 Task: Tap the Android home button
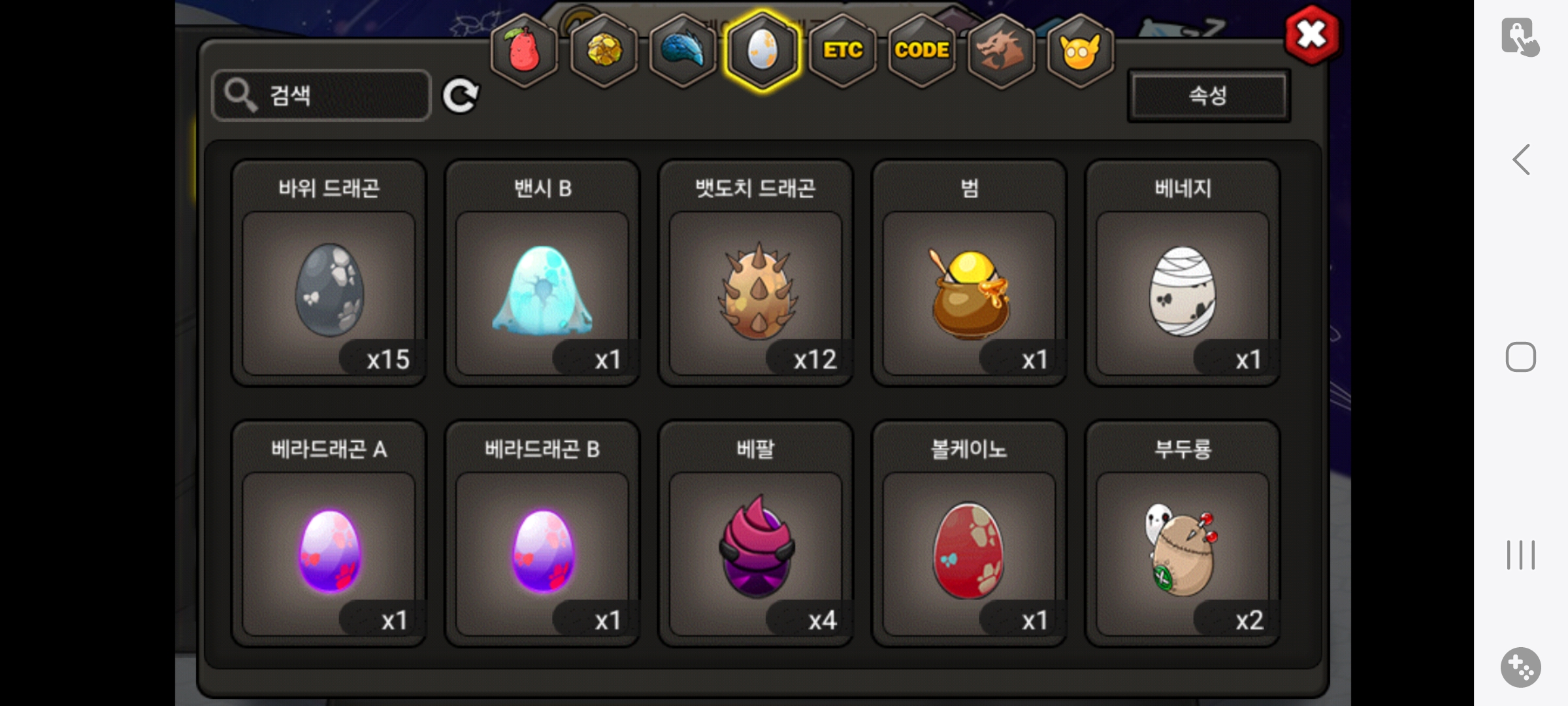click(x=1521, y=357)
